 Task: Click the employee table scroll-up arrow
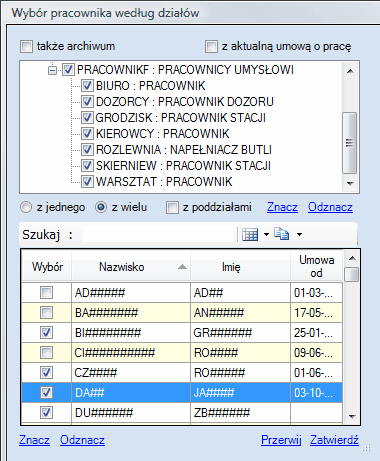point(352,258)
